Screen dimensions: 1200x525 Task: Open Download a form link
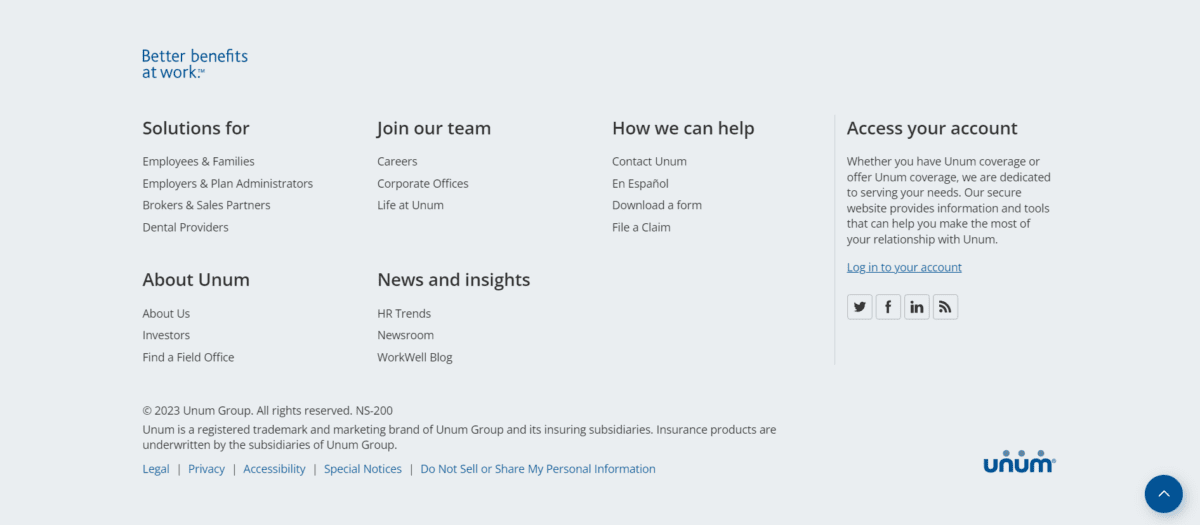(x=657, y=205)
